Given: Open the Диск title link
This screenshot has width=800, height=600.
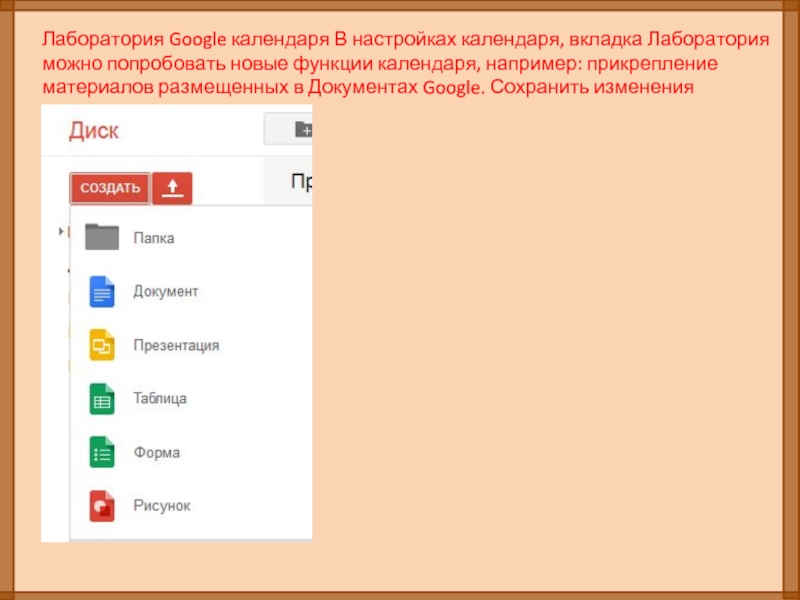Looking at the screenshot, I should pyautogui.click(x=94, y=131).
